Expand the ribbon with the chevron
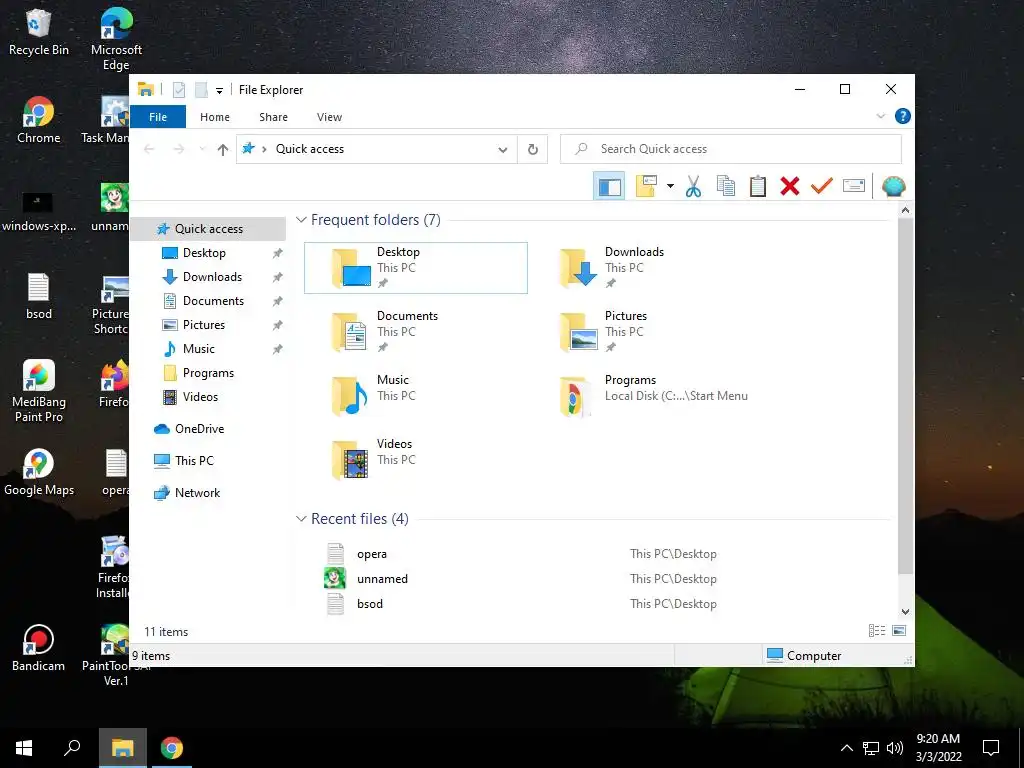Screen dimensions: 1024x768 [x=880, y=116]
